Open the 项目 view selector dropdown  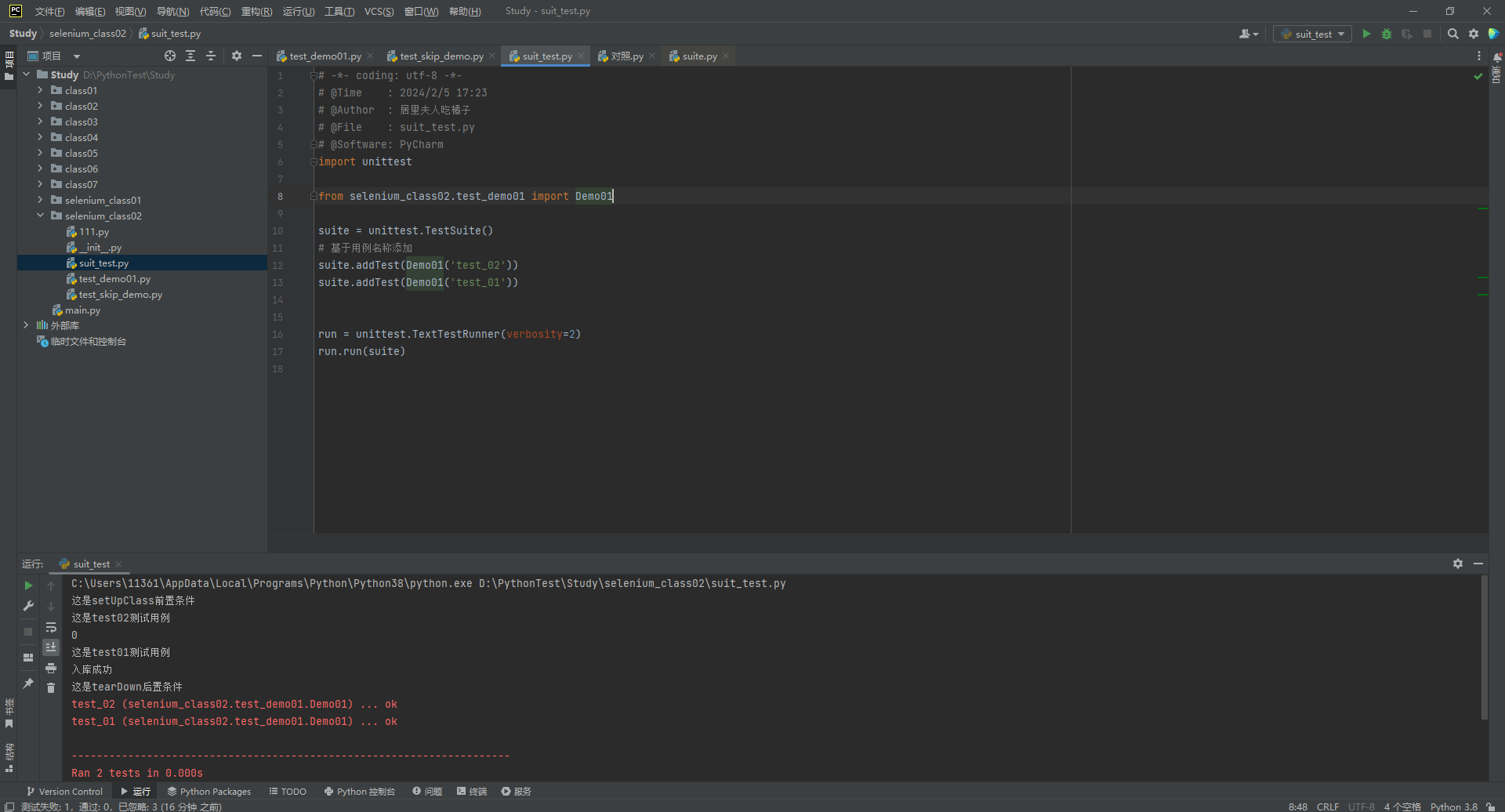pyautogui.click(x=54, y=56)
